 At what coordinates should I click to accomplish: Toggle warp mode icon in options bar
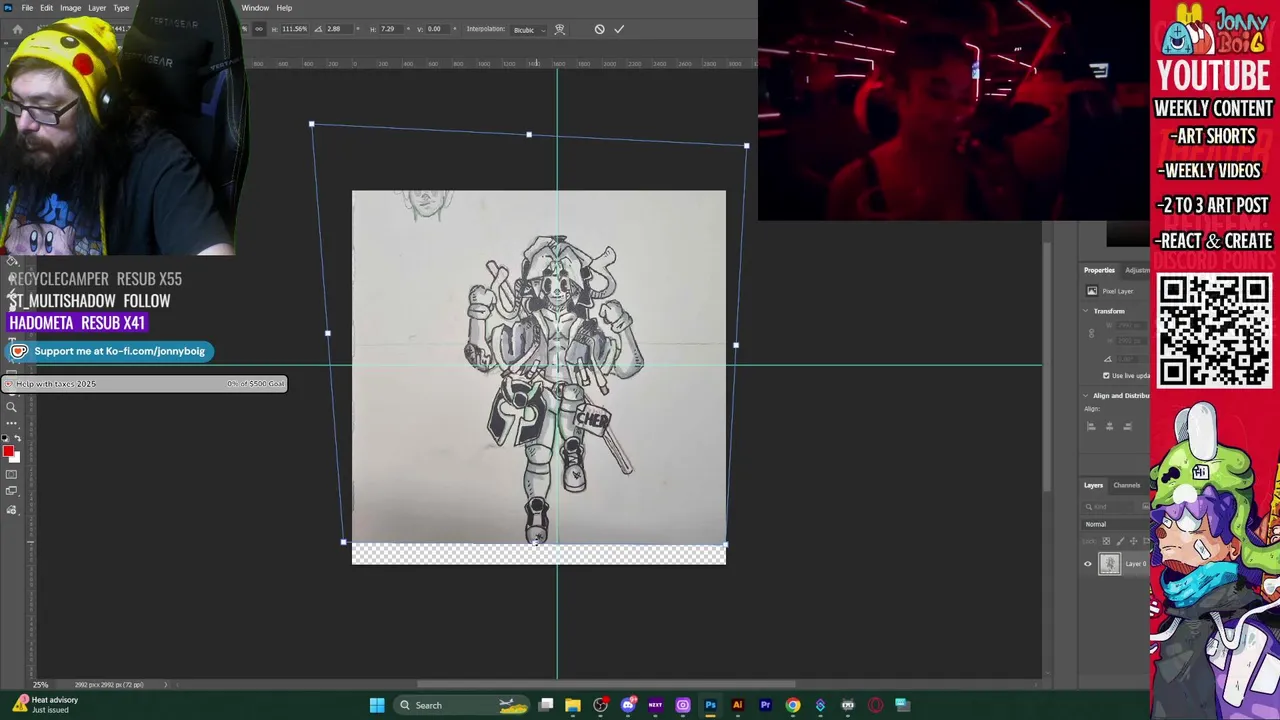560,29
